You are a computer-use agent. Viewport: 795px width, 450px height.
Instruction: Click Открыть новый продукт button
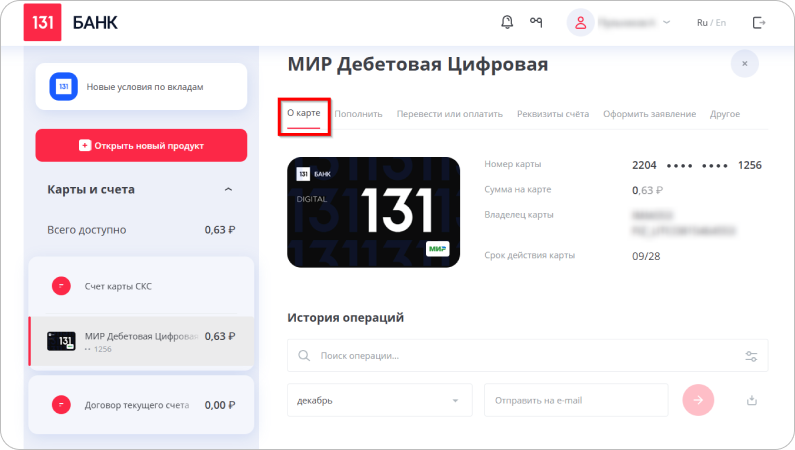(141, 145)
